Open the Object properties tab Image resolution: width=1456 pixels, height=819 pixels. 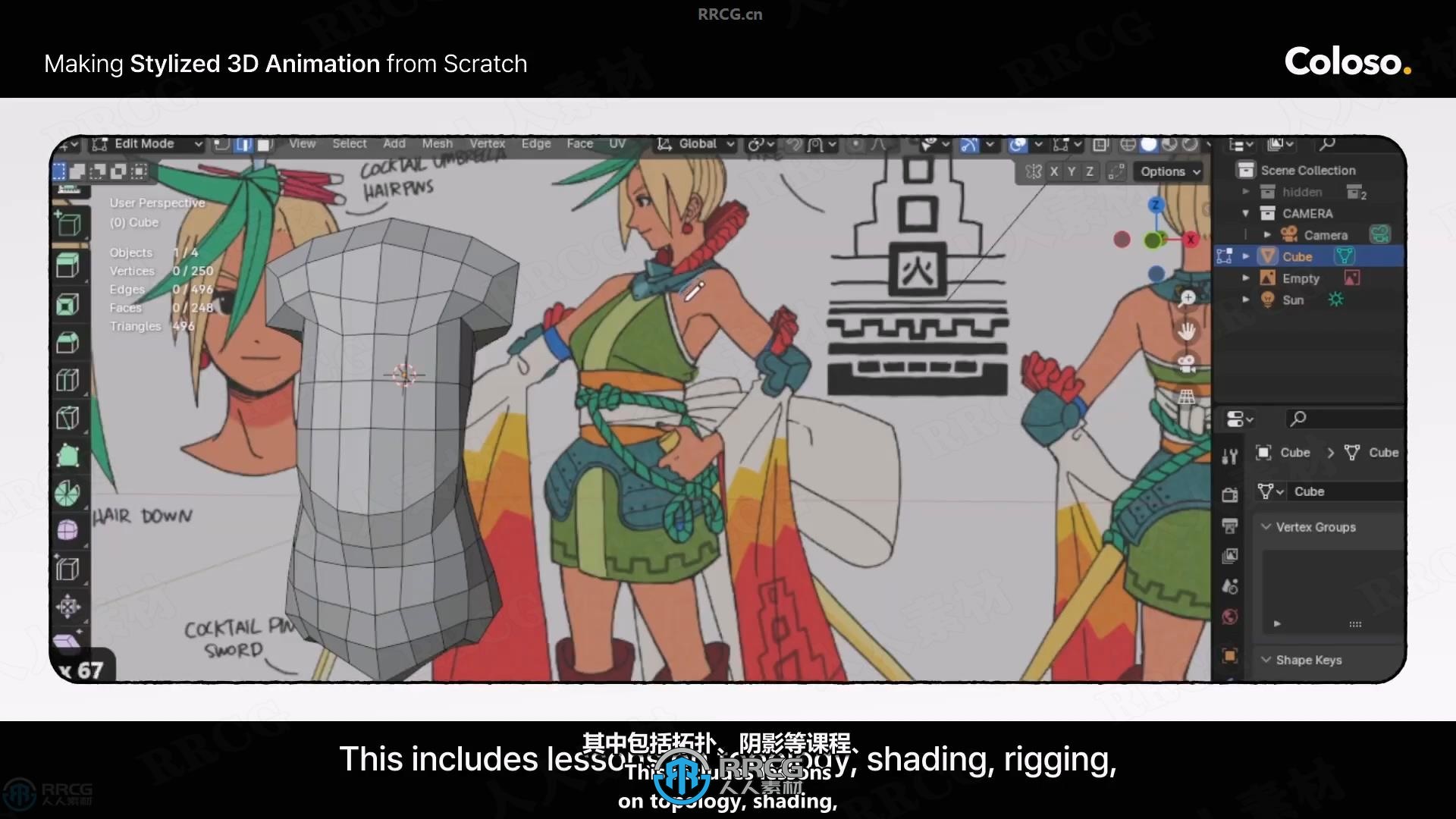pos(1230,655)
